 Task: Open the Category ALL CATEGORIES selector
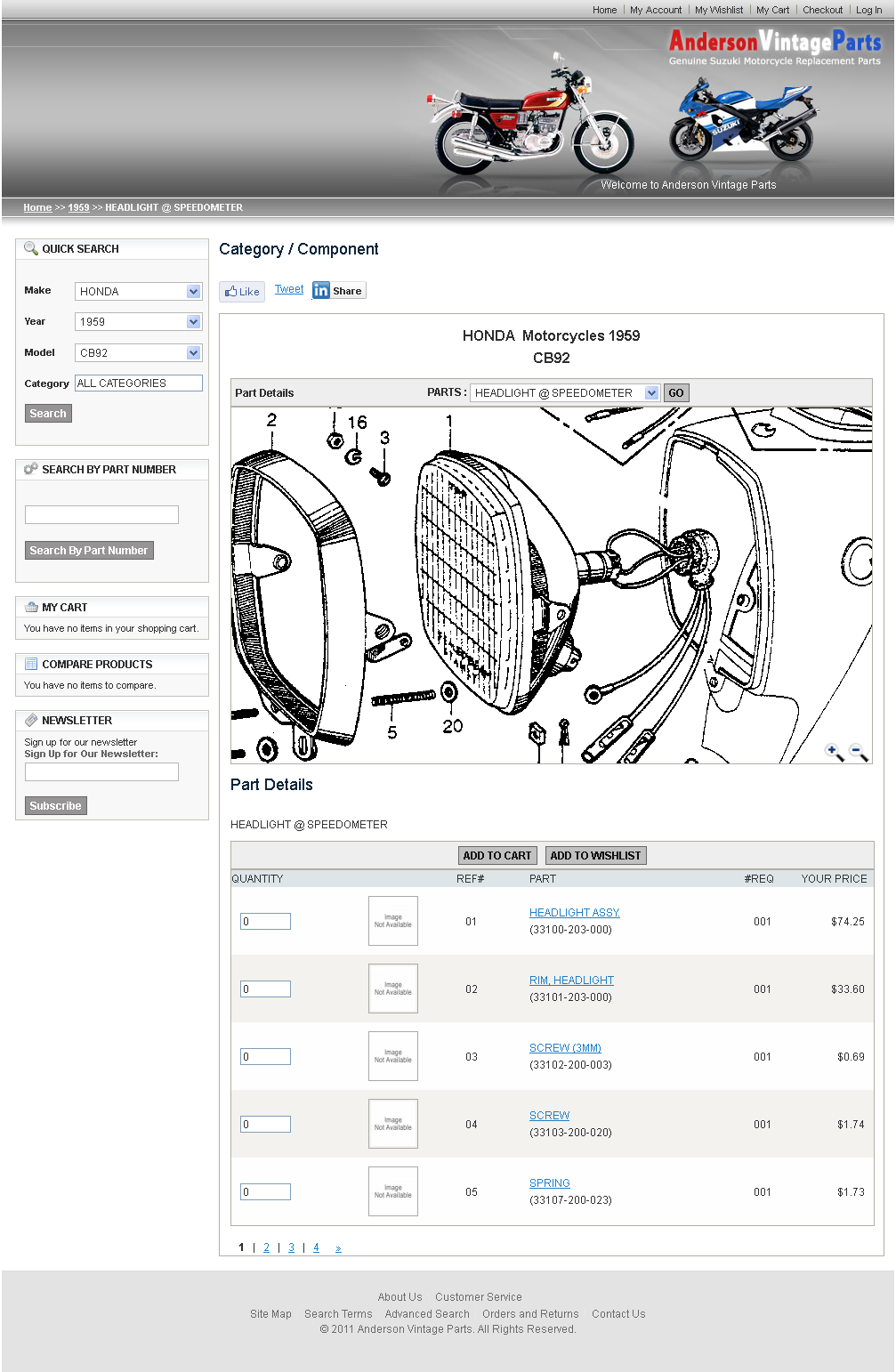coord(139,383)
